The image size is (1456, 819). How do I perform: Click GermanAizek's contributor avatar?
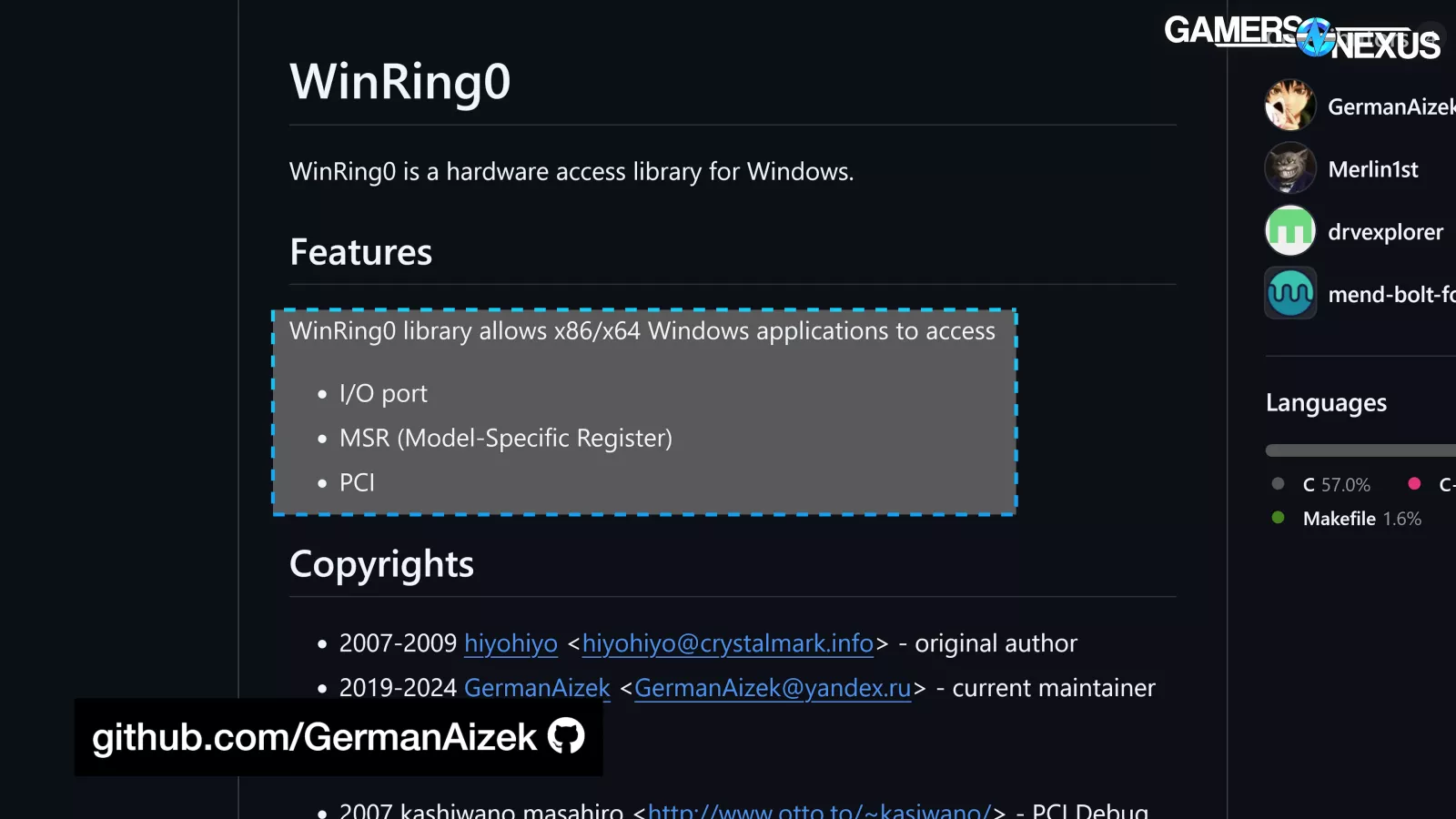point(1289,106)
